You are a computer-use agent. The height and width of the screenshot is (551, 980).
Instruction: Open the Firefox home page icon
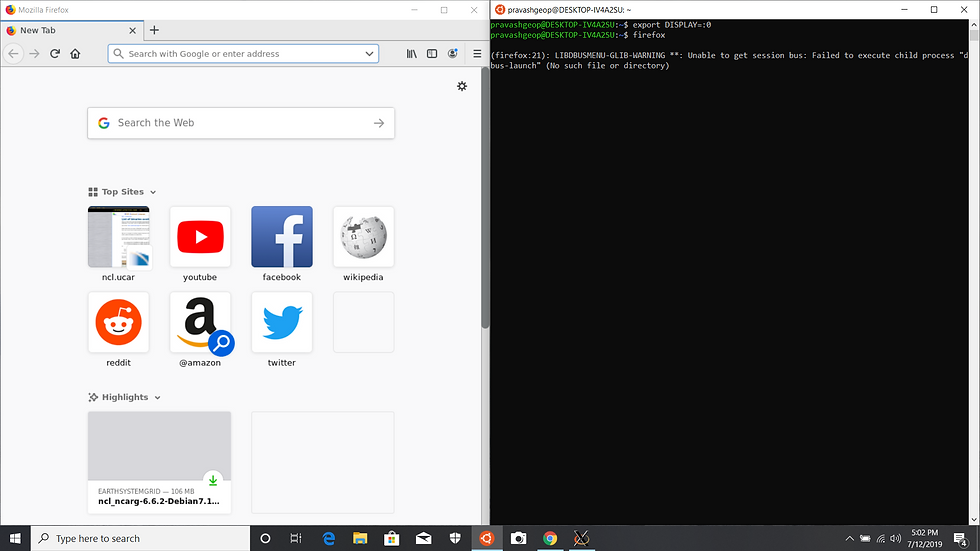75,54
